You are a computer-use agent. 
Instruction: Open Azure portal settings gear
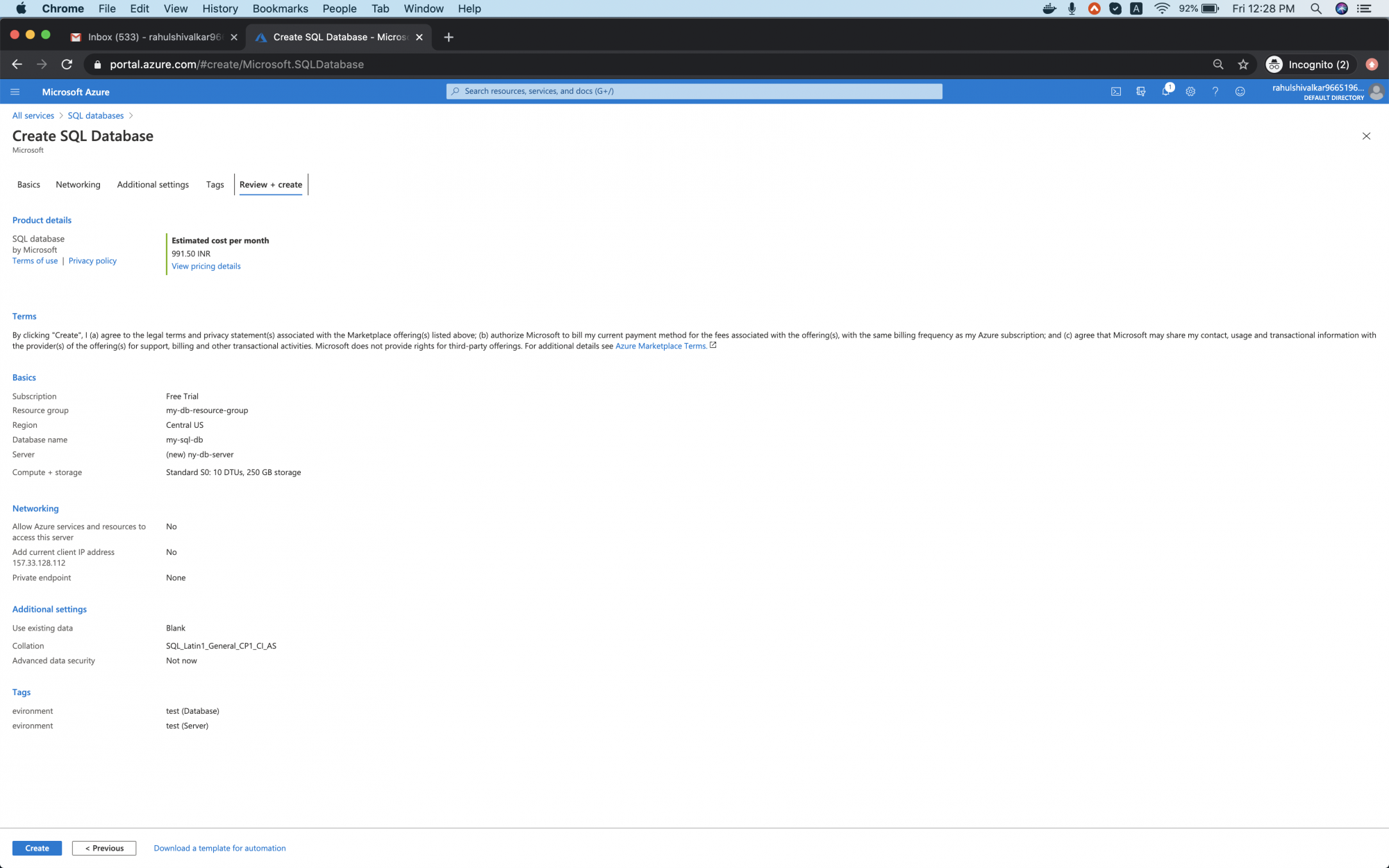pyautogui.click(x=1190, y=92)
